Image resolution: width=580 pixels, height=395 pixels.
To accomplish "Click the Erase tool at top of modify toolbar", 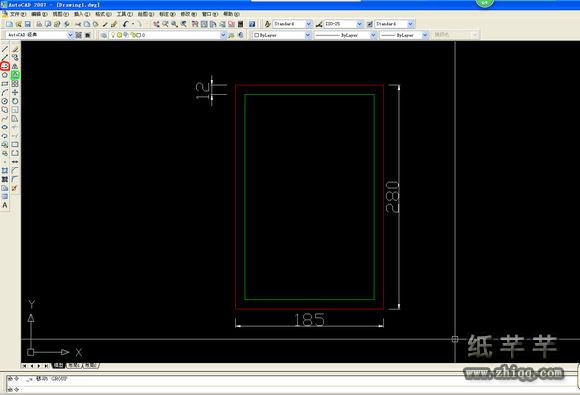I will pos(15,49).
